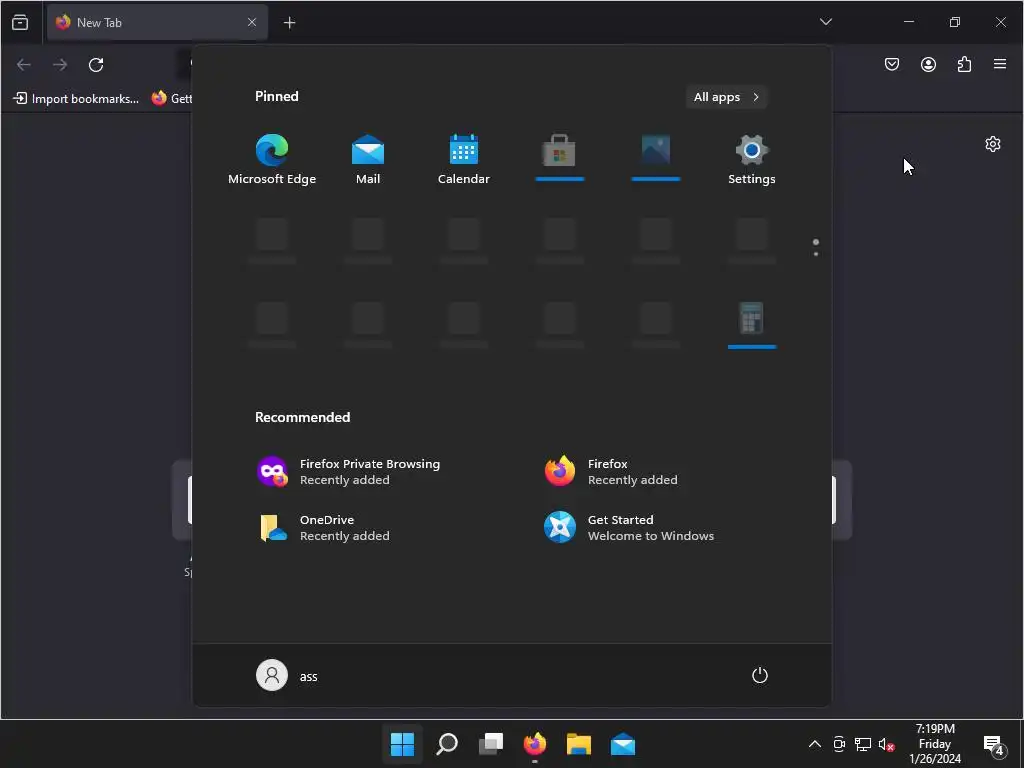
Task: Open Search from the taskbar
Action: pyautogui.click(x=447, y=744)
